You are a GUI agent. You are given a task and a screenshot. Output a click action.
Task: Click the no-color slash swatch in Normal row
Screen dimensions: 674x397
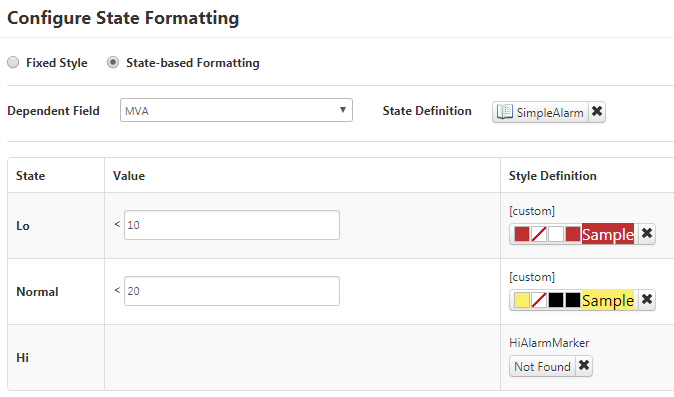[x=539, y=300]
